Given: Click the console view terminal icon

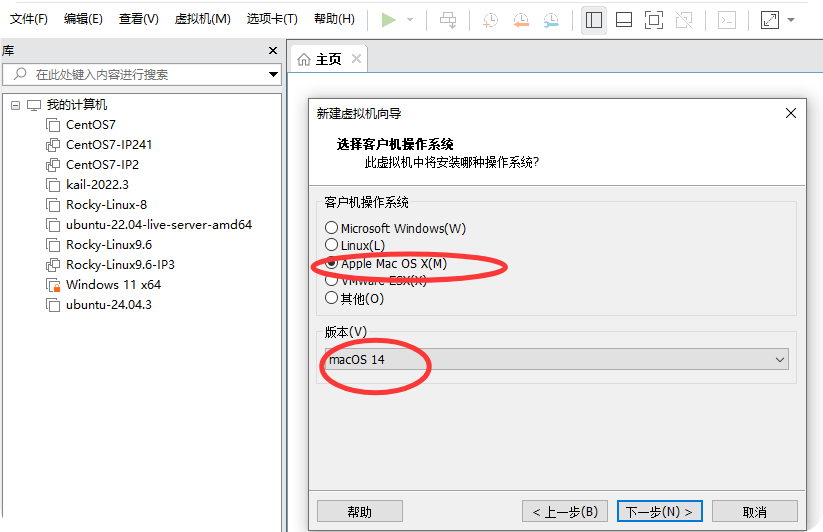Looking at the screenshot, I should tap(726, 20).
